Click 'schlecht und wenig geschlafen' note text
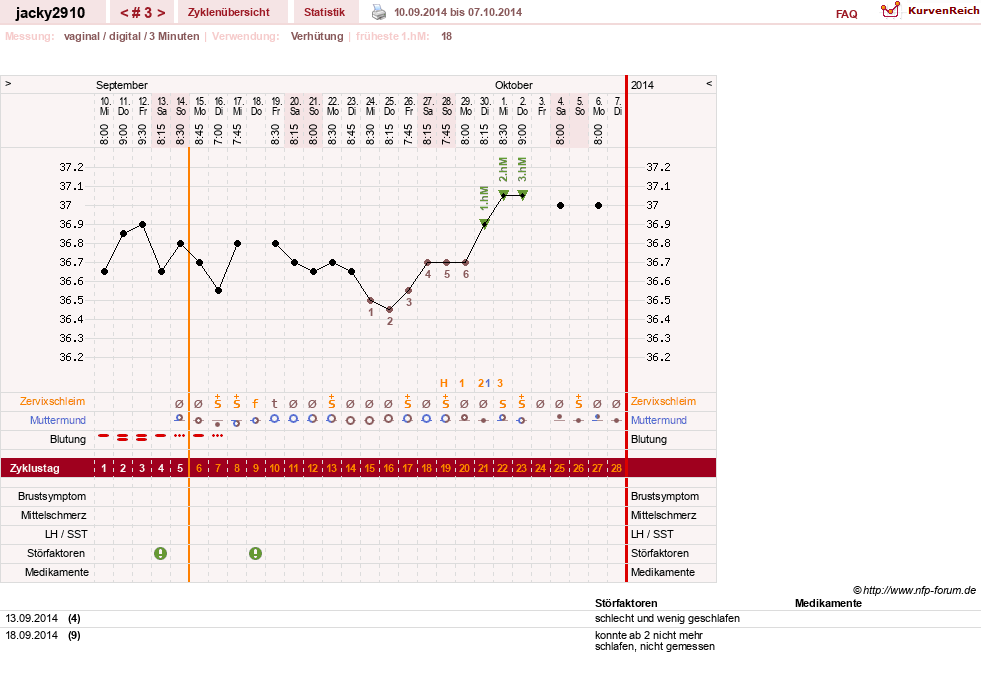Image resolution: width=981 pixels, height=676 pixels. [667, 618]
